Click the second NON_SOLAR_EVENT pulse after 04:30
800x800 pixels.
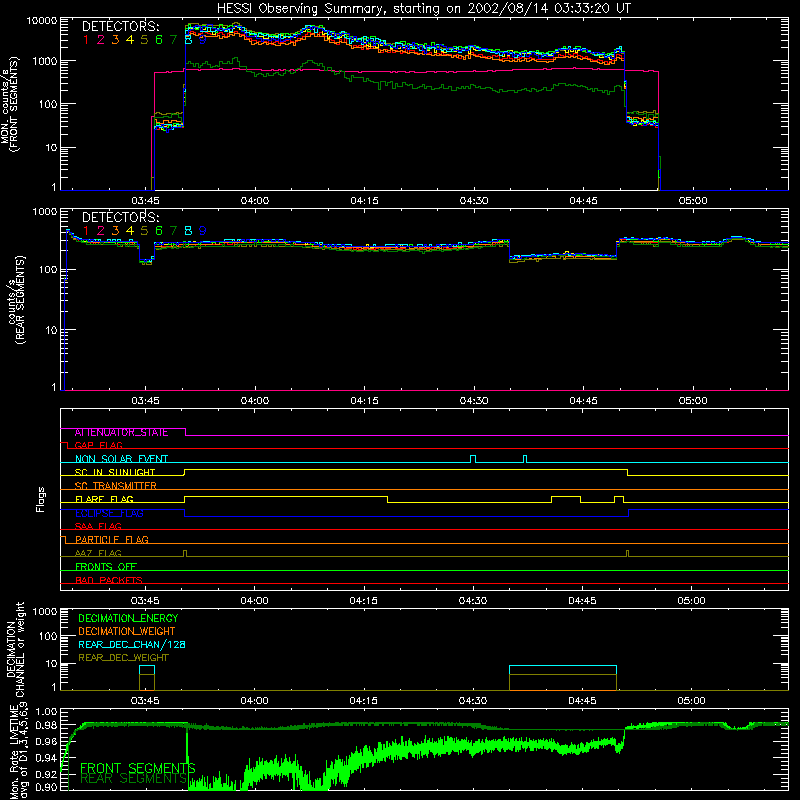525,459
